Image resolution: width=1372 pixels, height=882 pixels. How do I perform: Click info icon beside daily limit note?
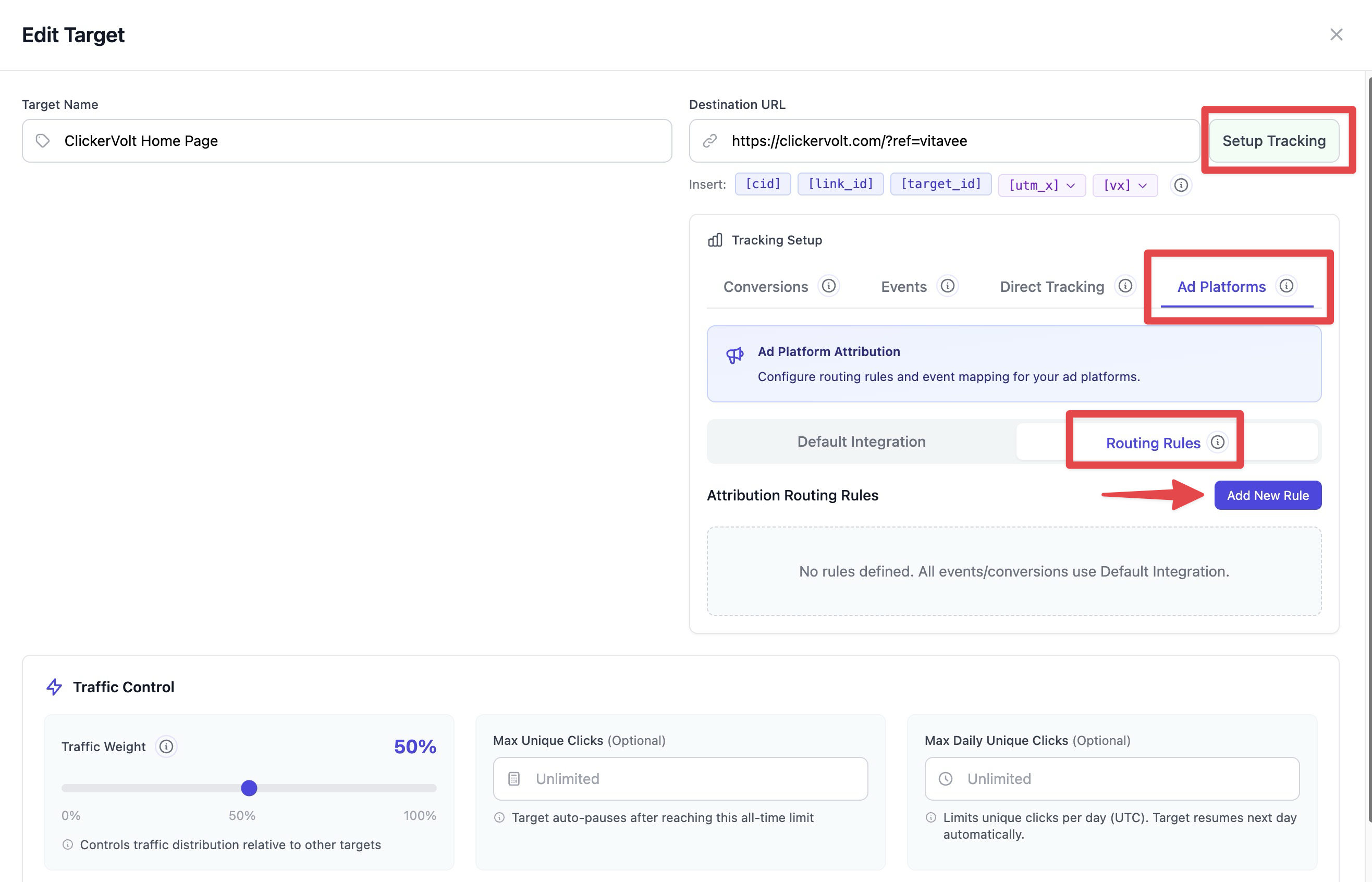click(x=931, y=818)
